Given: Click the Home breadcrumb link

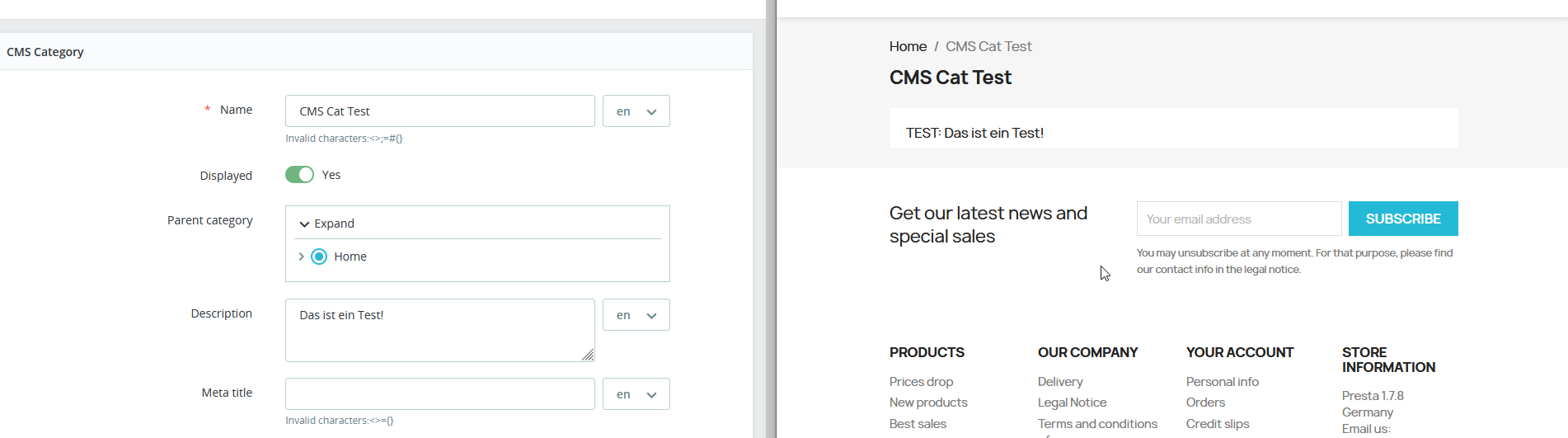Looking at the screenshot, I should tap(908, 47).
